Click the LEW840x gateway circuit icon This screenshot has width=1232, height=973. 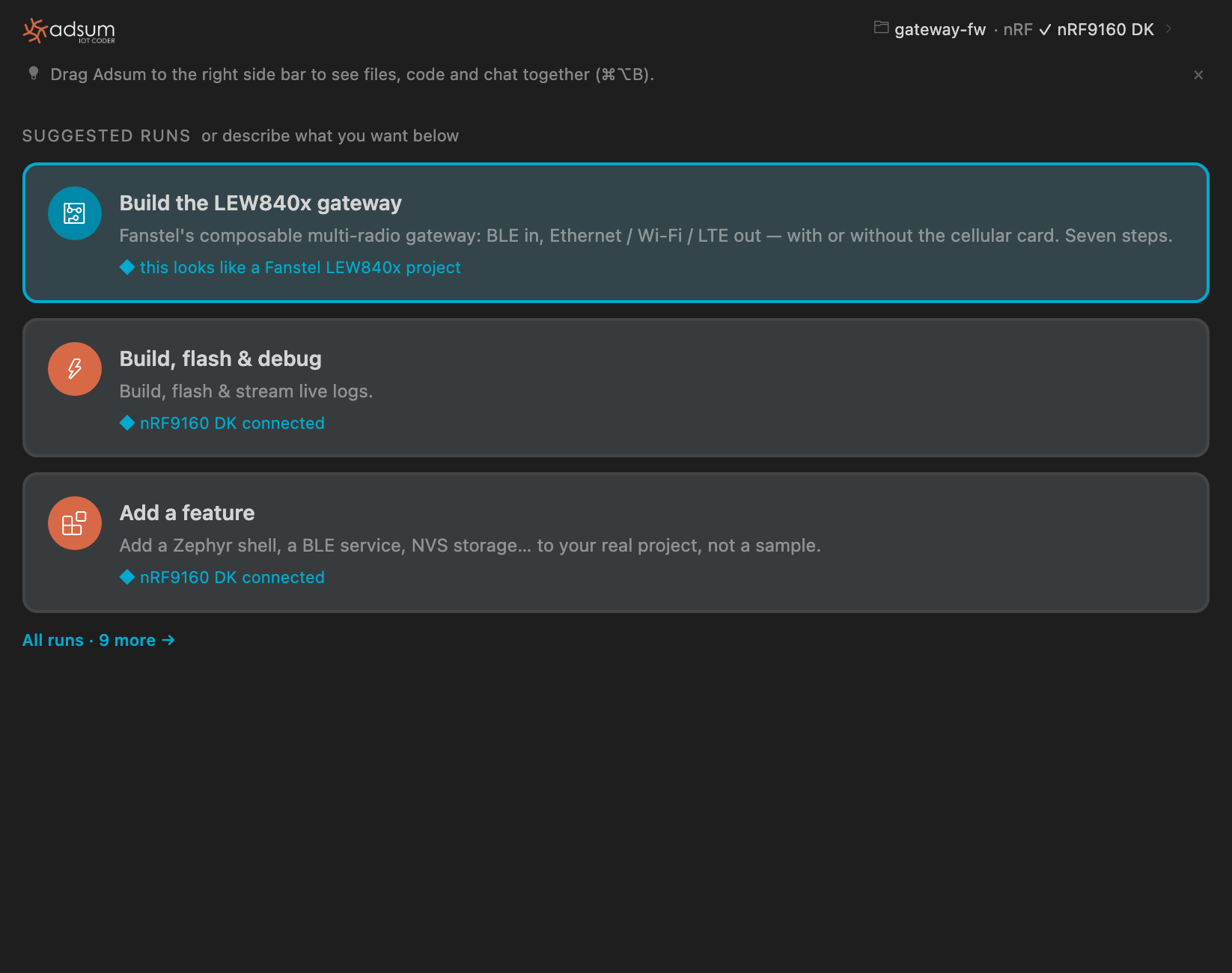click(75, 213)
